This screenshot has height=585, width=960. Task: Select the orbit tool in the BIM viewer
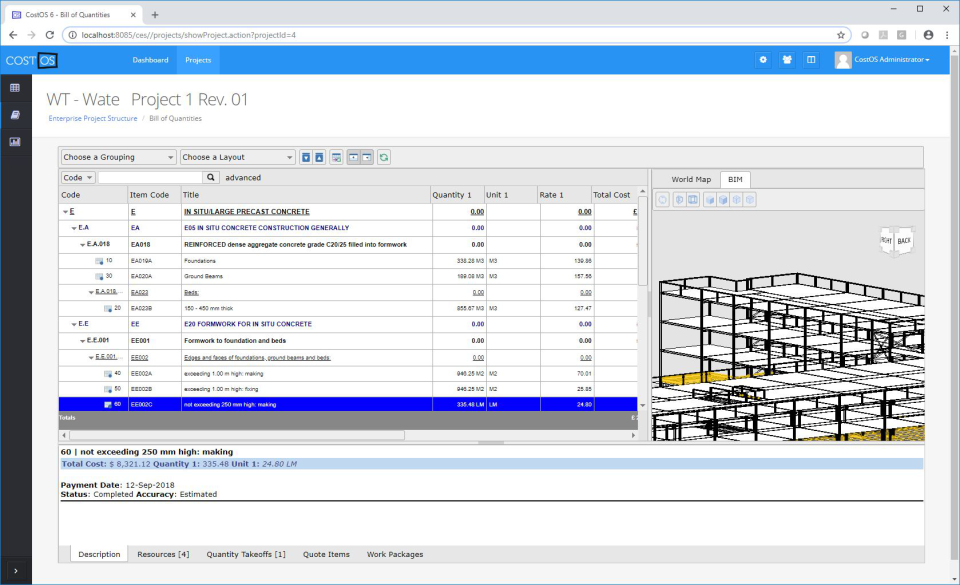pos(662,199)
